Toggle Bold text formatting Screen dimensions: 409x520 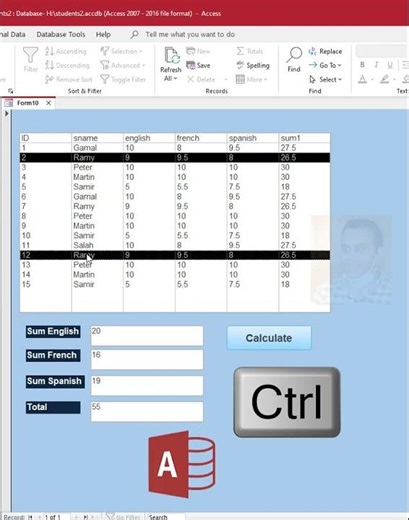pos(362,65)
